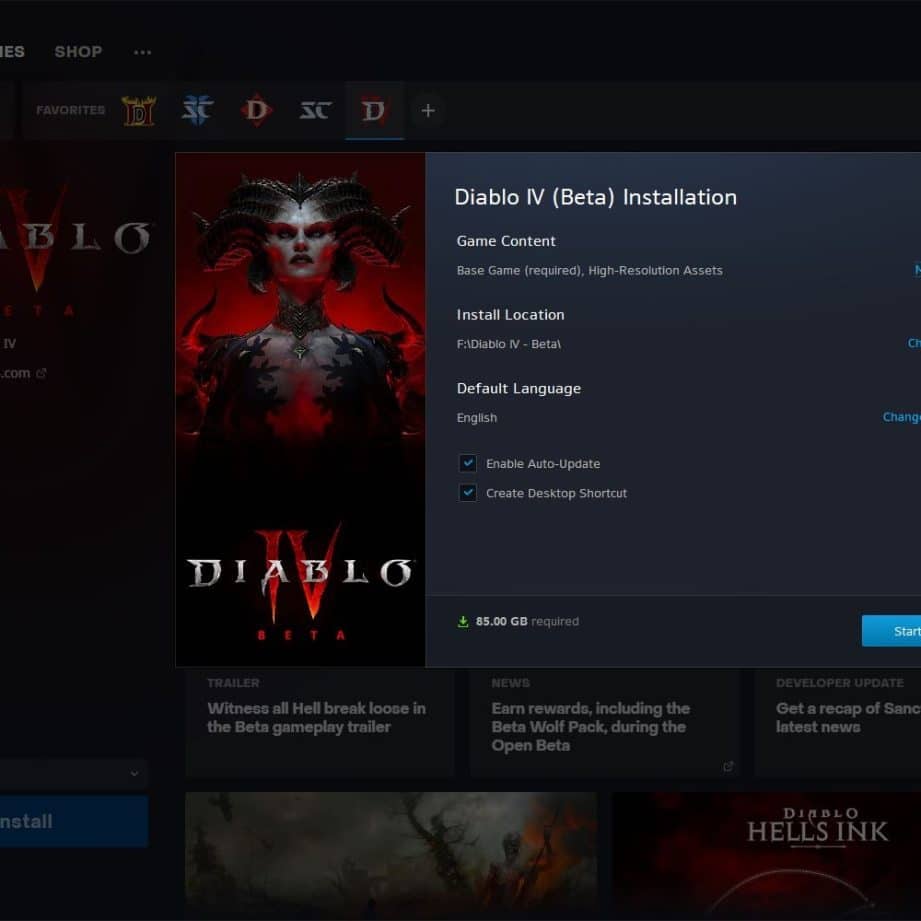Click the FAVORITES label

[70, 110]
